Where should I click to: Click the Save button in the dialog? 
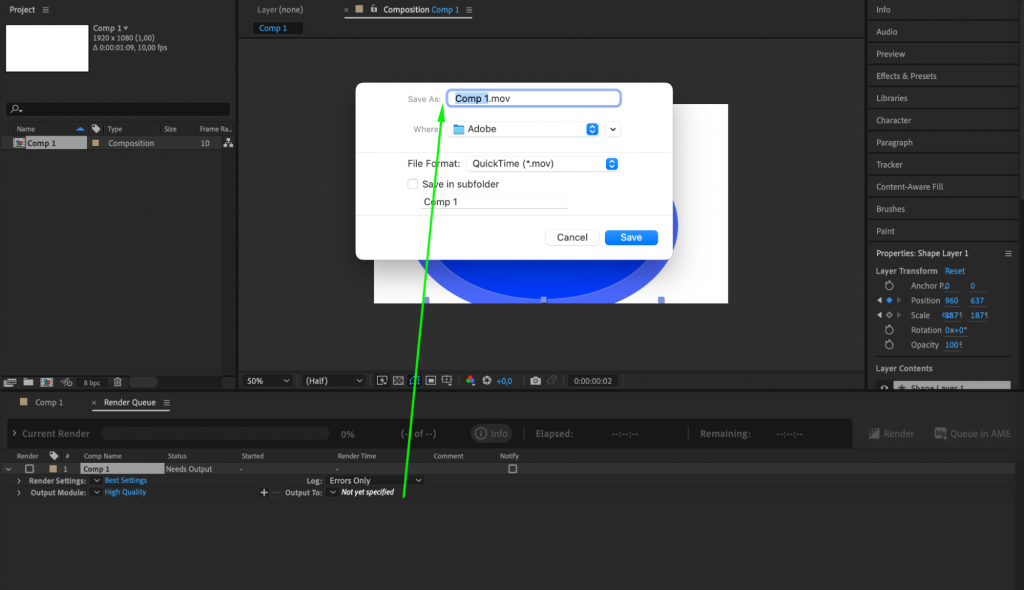coord(631,237)
